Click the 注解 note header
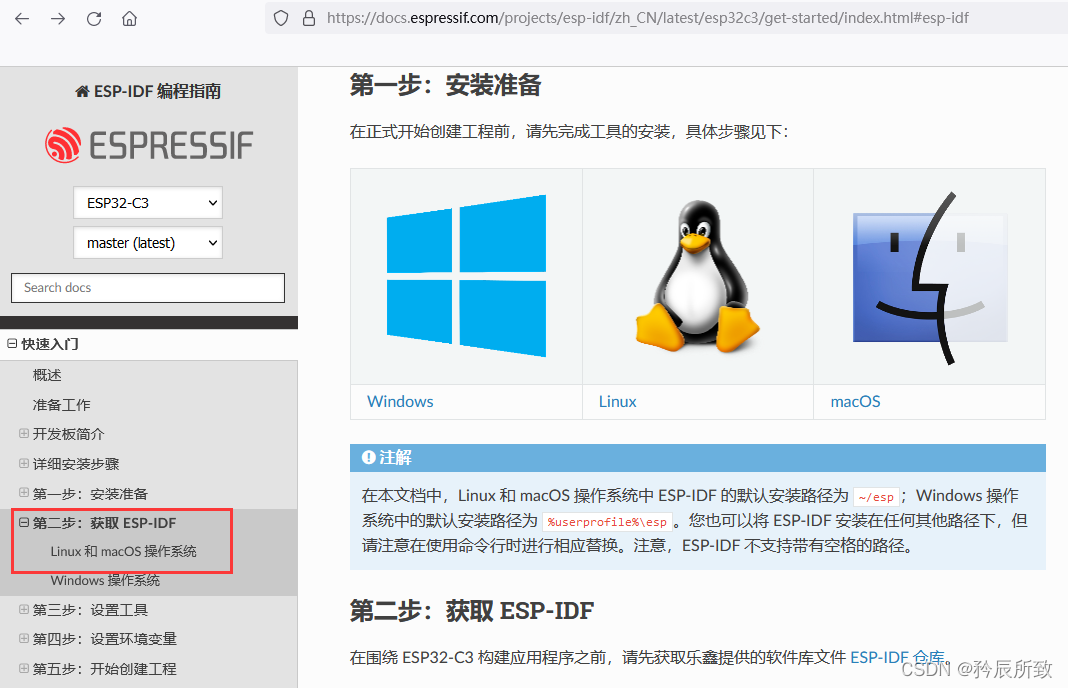This screenshot has height=688, width=1068. click(x=697, y=458)
